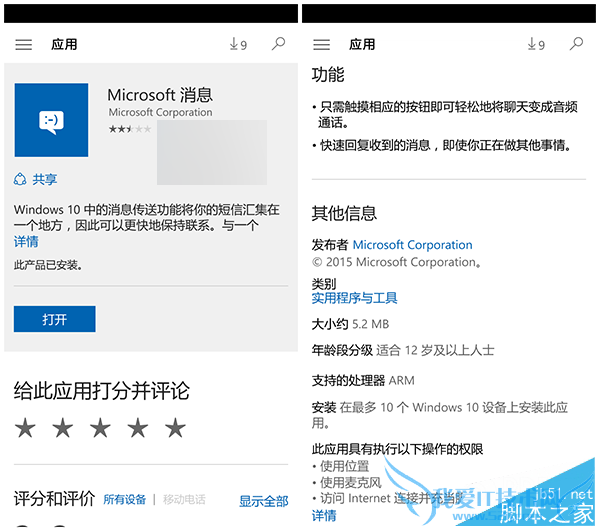The width and height of the screenshot is (600, 531).
Task: Rate the app five stars
Action: click(x=175, y=428)
